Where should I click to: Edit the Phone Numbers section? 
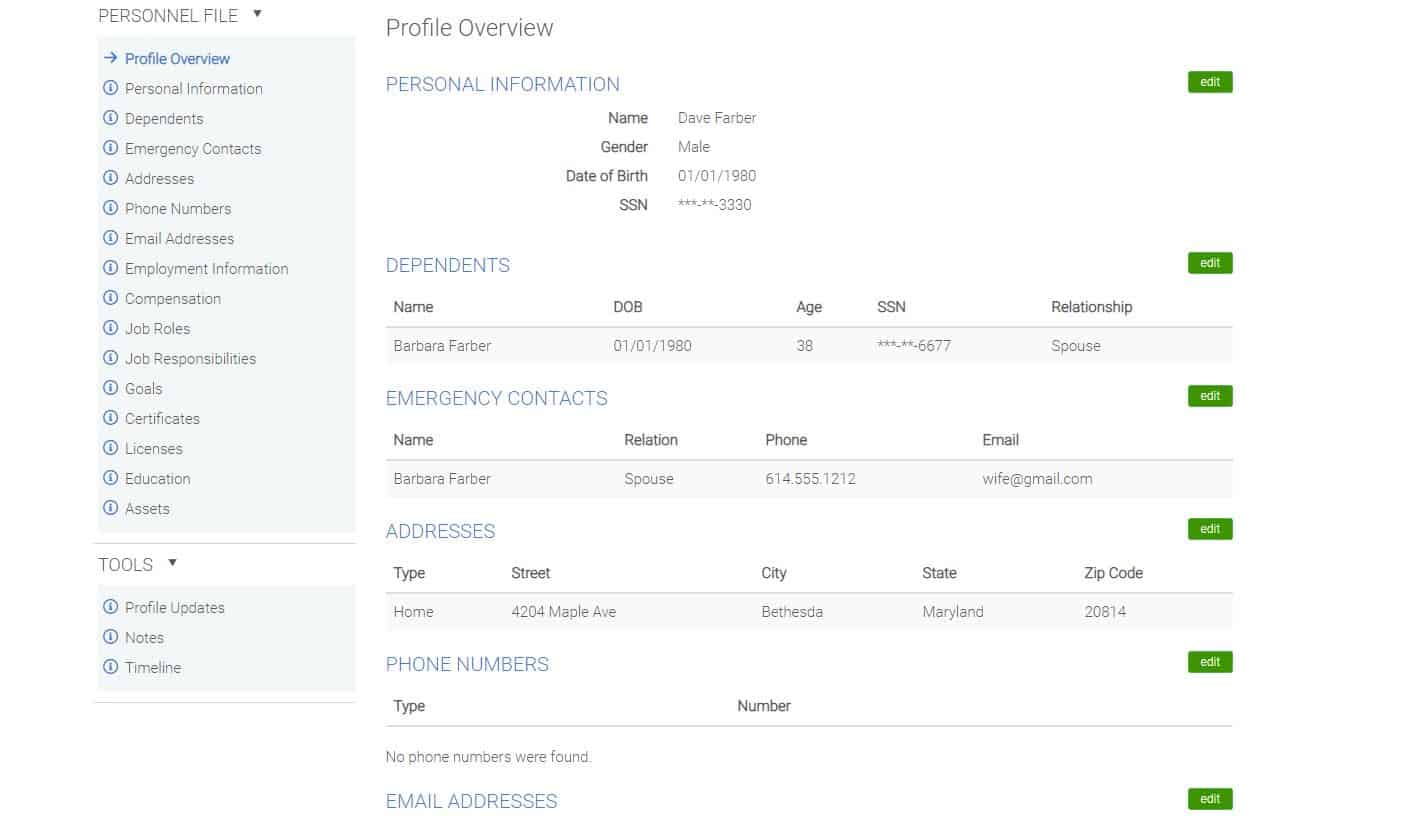pos(1210,662)
